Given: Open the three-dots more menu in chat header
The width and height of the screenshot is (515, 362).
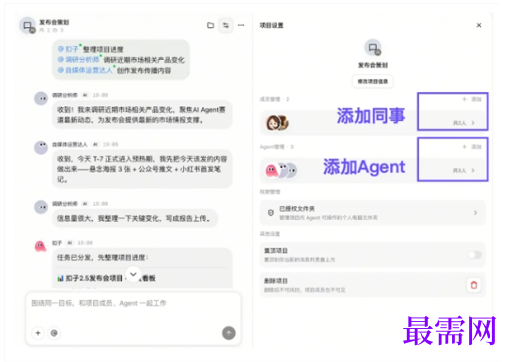Looking at the screenshot, I should (241, 25).
